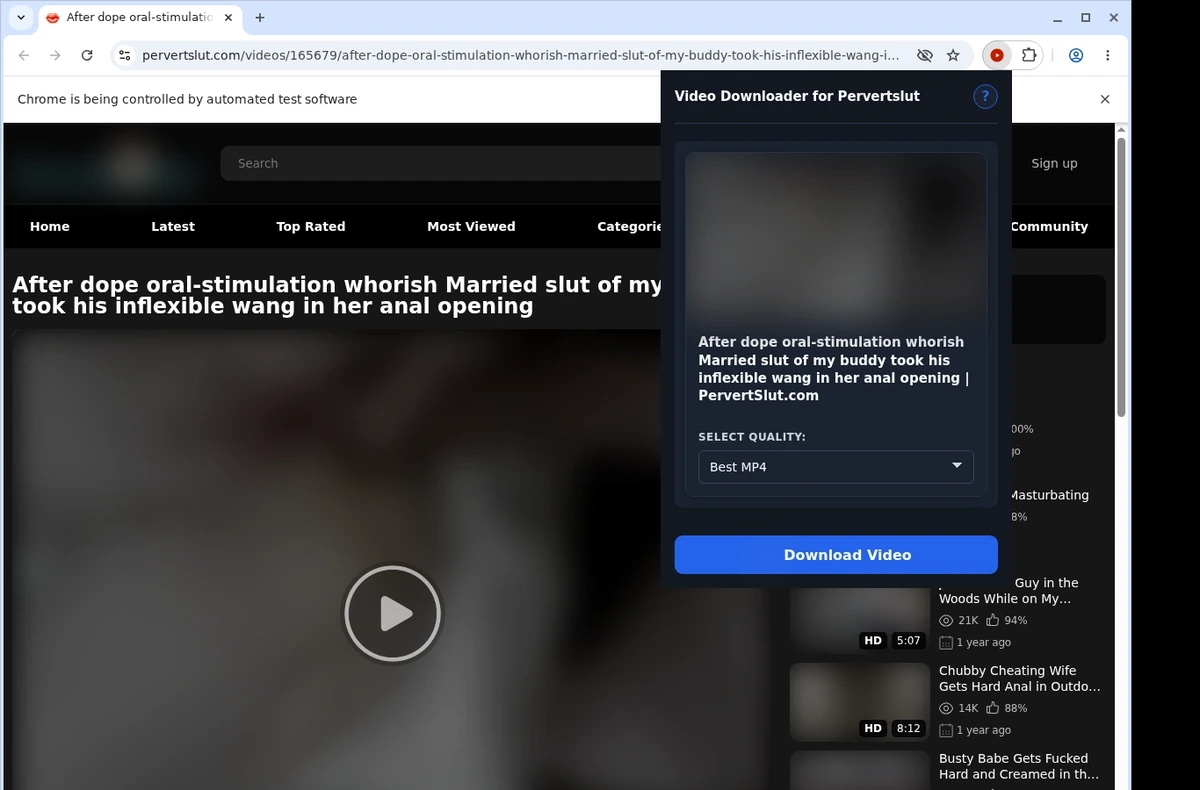The width and height of the screenshot is (1200, 790).
Task: Open help question-mark in downloader popup
Action: 985,96
